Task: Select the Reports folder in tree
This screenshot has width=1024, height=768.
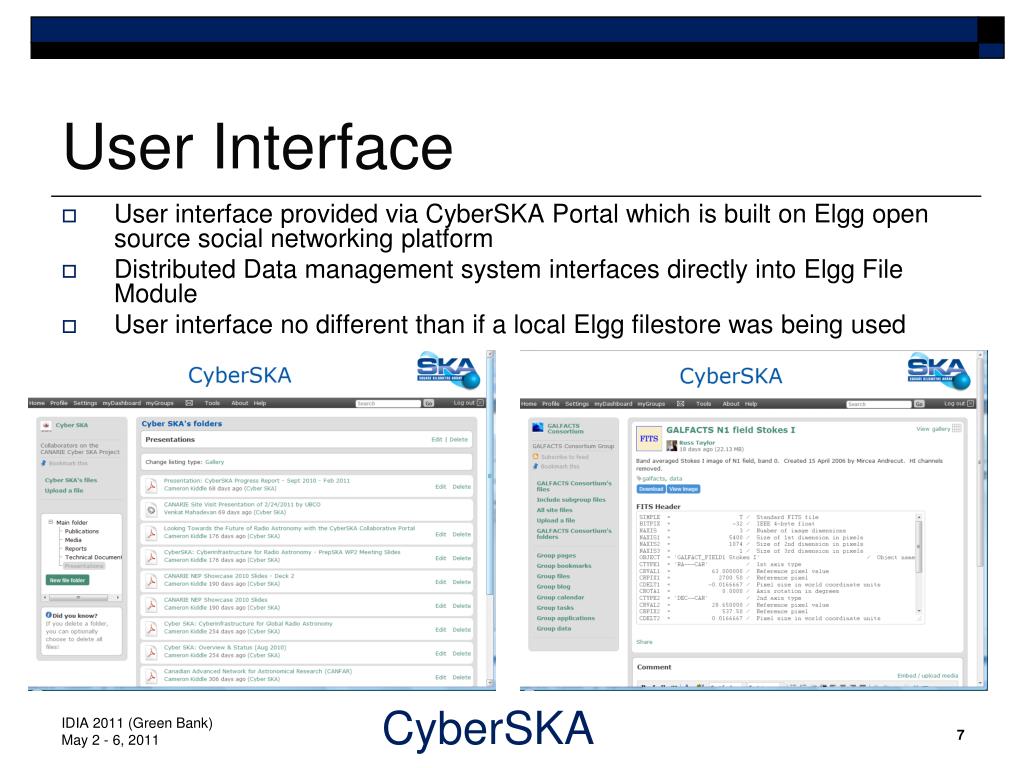Action: coord(76,549)
